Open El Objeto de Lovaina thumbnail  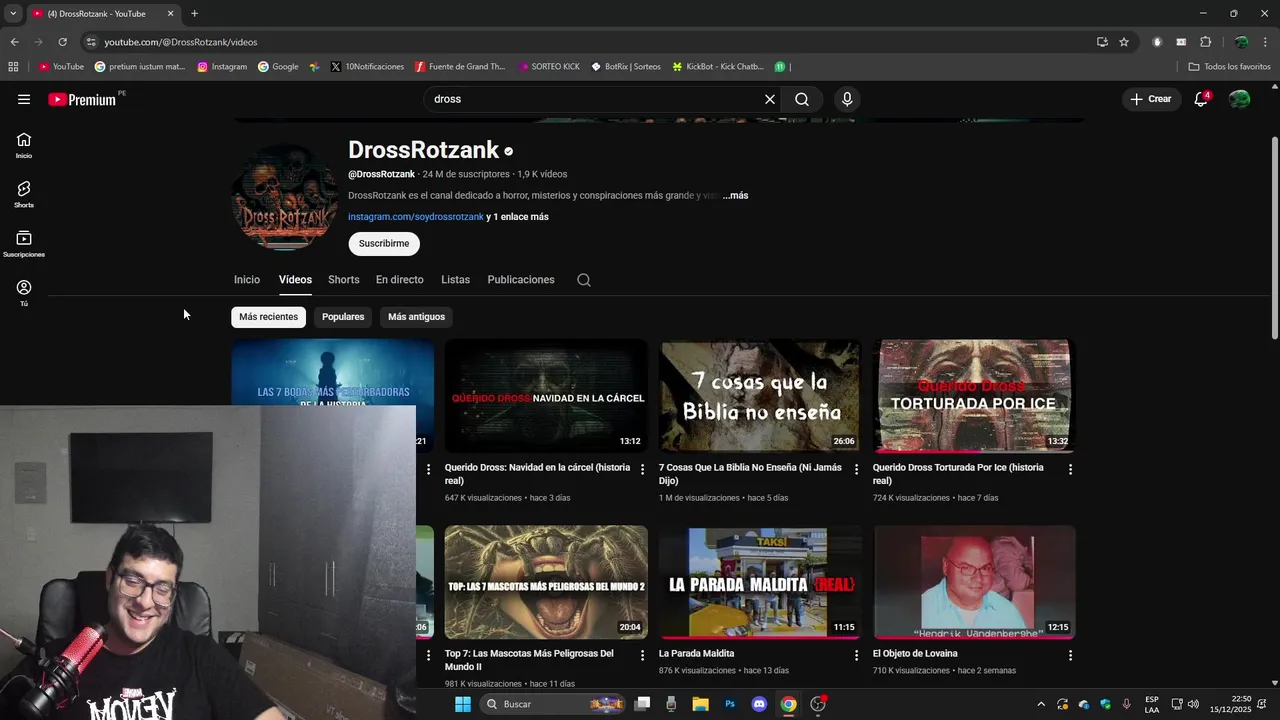(974, 582)
